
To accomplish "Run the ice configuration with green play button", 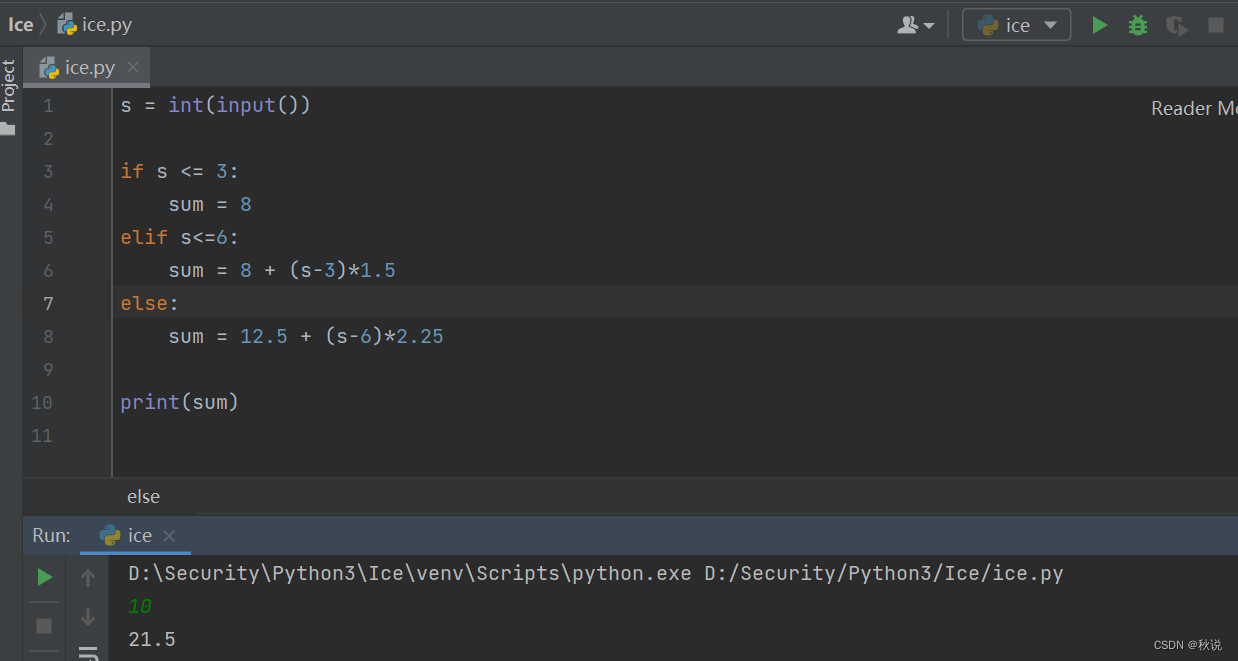I will (1099, 25).
